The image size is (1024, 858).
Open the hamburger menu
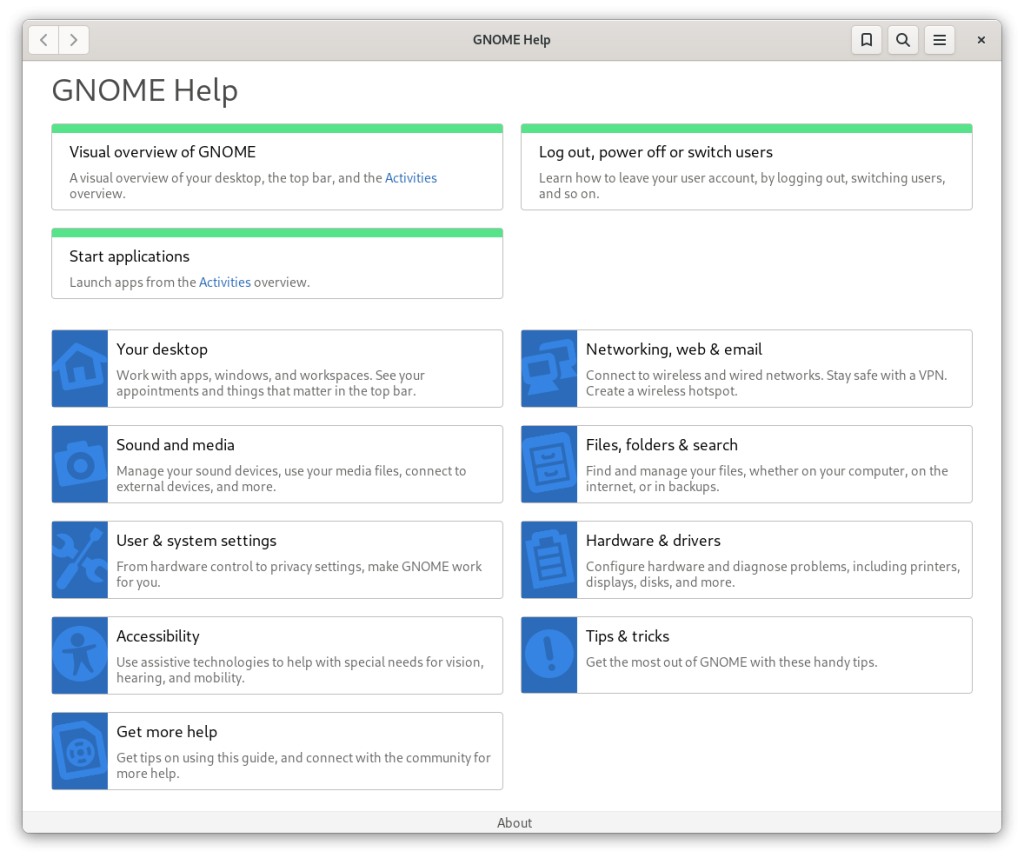click(939, 40)
